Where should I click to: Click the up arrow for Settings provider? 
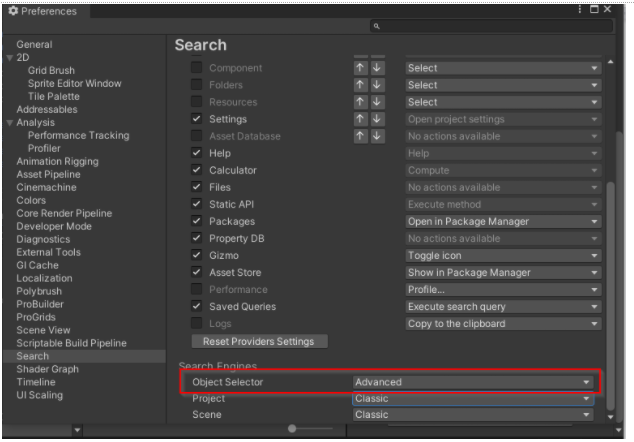[x=362, y=119]
